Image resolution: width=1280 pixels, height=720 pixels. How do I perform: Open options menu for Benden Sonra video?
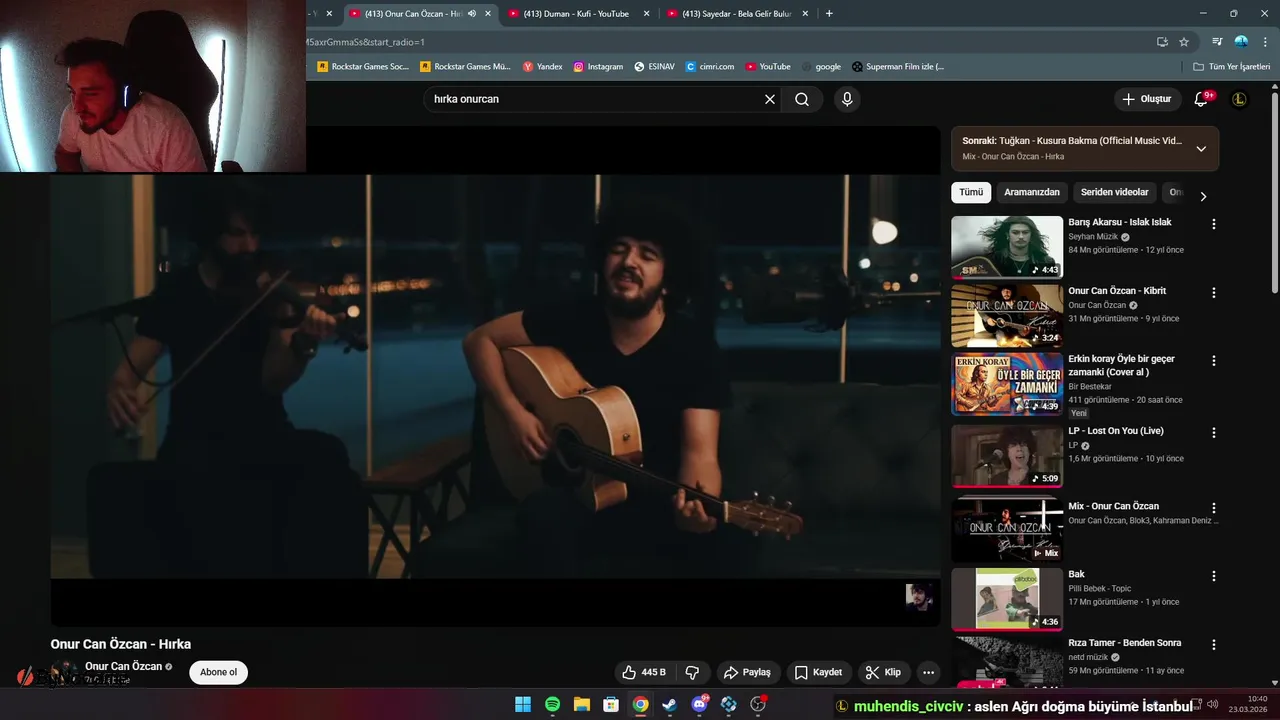[x=1214, y=645]
